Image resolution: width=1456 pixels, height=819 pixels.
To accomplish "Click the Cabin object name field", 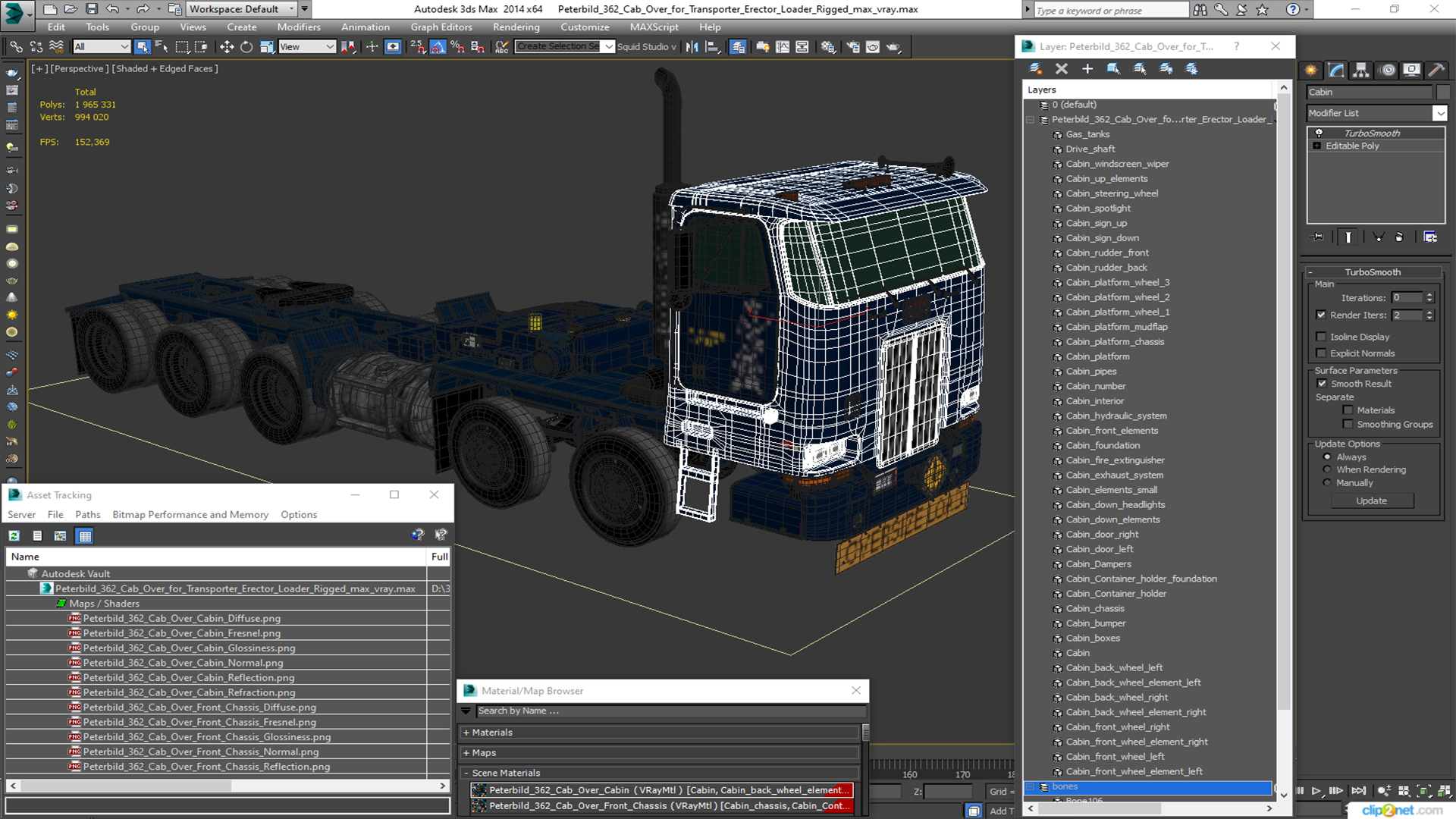I will (1370, 92).
